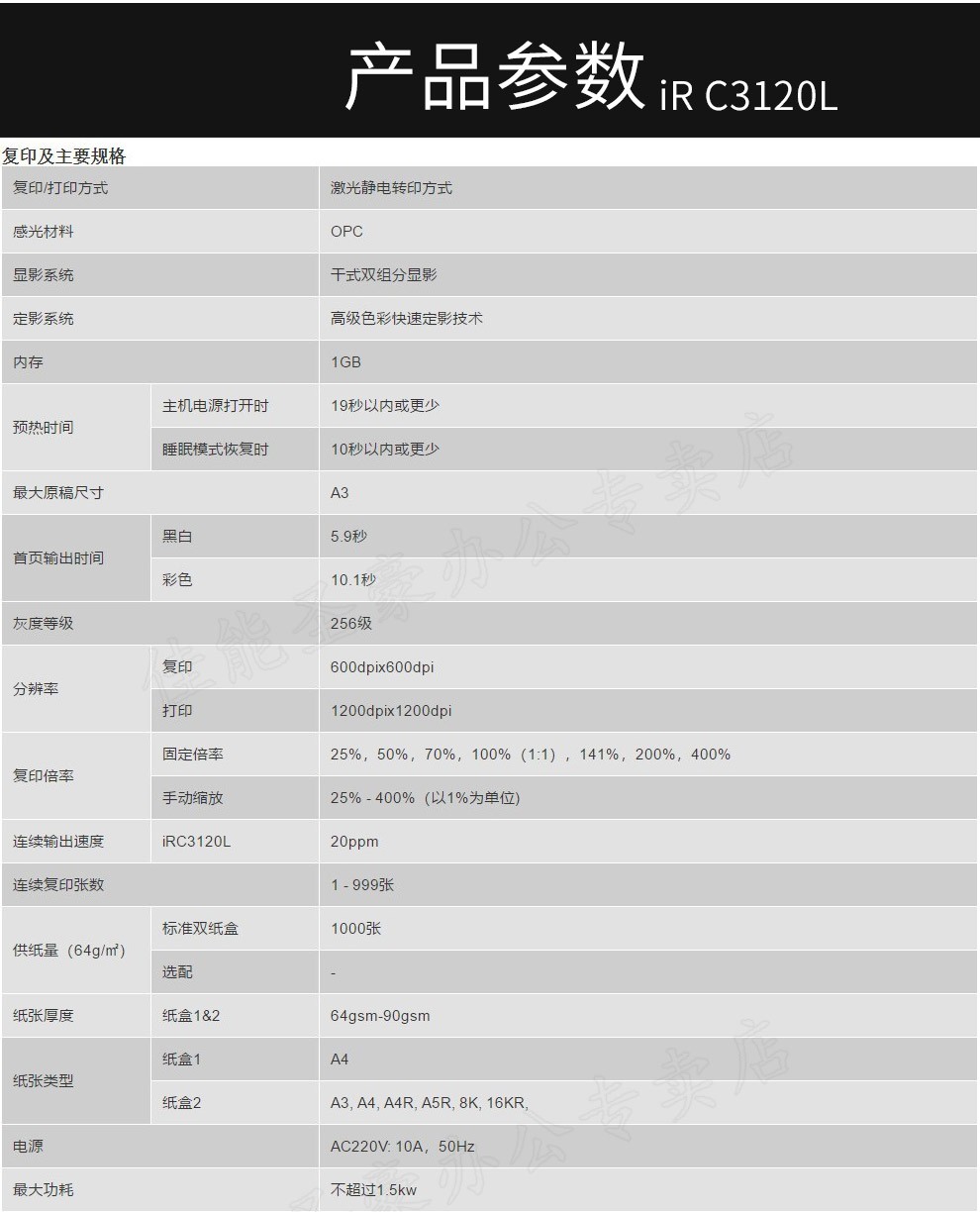Viewport: 980px width, 1212px height.
Task: Select the 纸盒2 sub-label
Action: click(181, 1102)
